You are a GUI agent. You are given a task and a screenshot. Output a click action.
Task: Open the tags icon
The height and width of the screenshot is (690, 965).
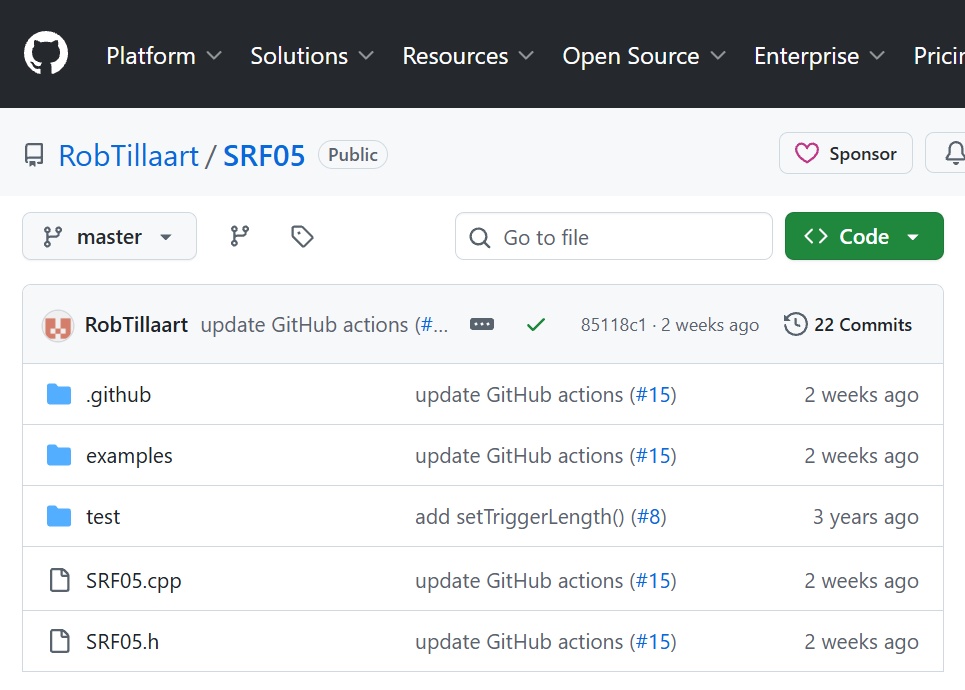pyautogui.click(x=302, y=236)
